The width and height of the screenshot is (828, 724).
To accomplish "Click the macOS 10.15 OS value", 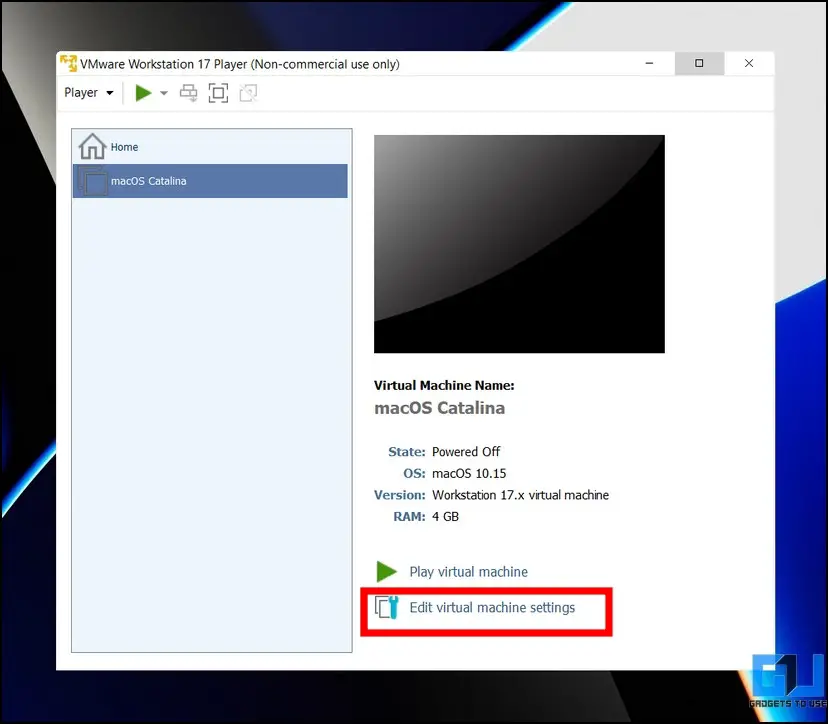I will tap(469, 474).
